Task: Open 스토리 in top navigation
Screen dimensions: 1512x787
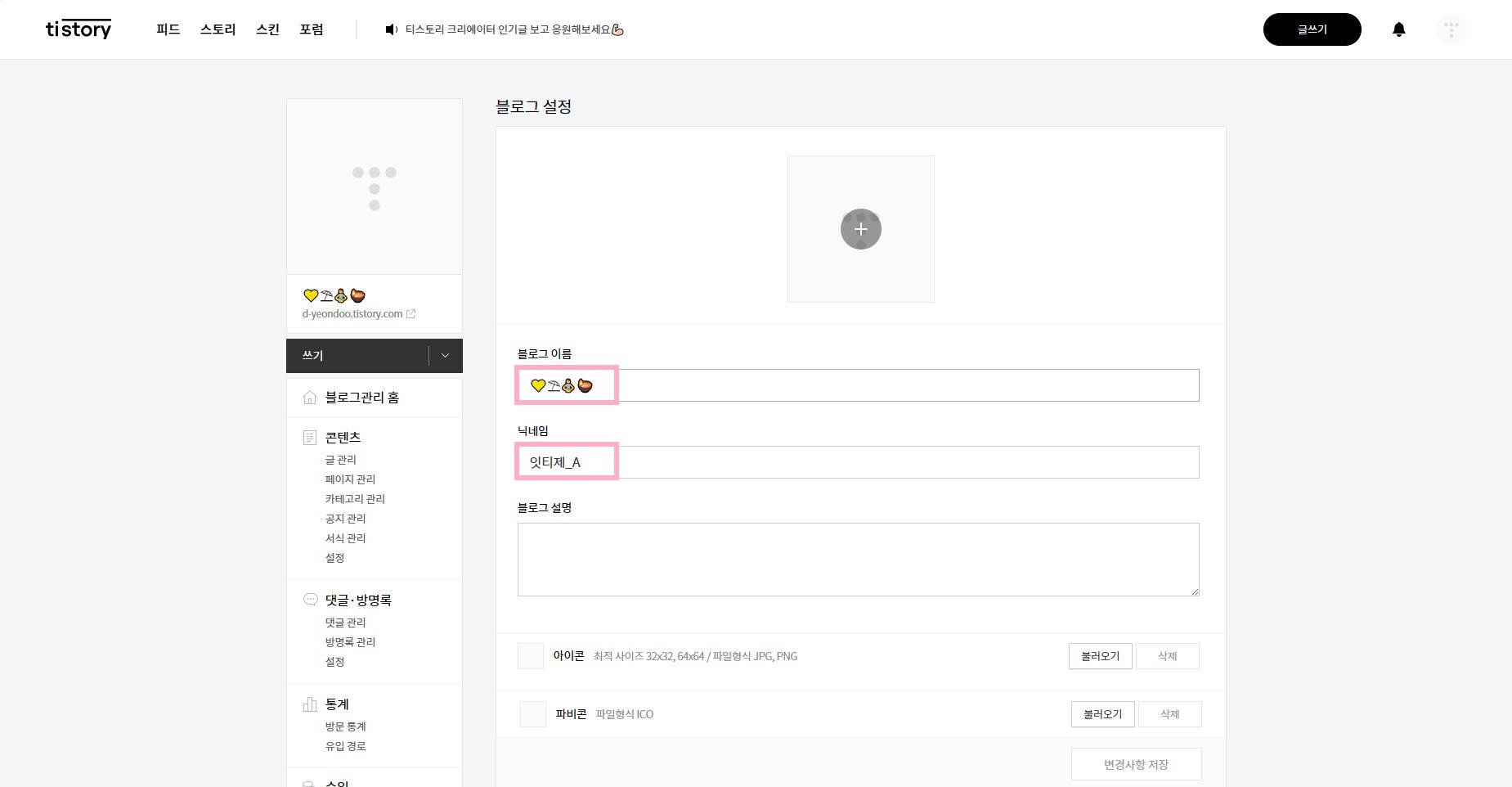Action: click(218, 29)
